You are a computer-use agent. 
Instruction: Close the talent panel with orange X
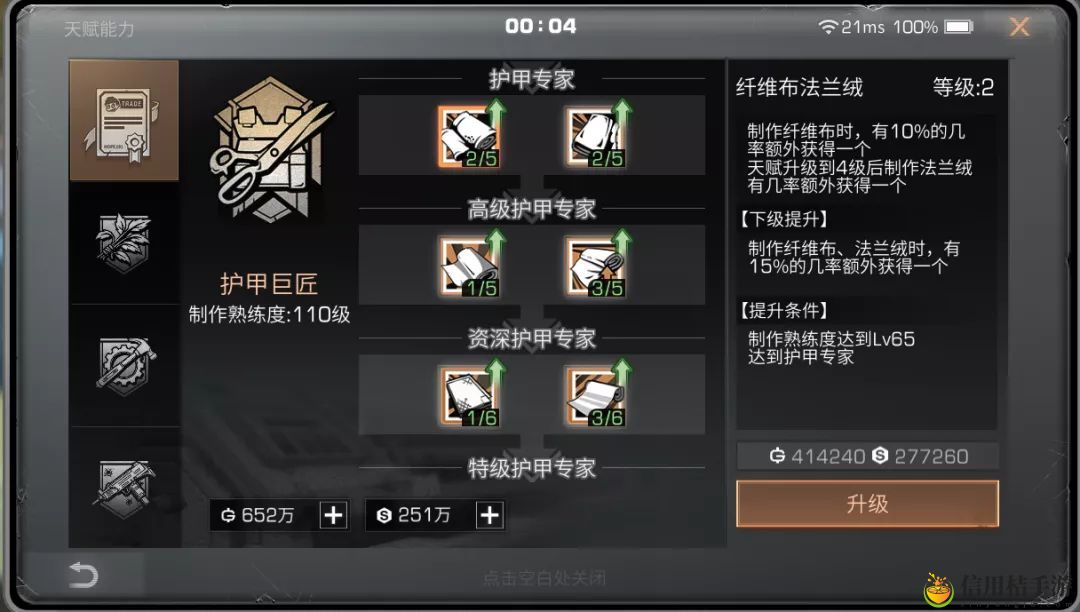coord(1019,27)
